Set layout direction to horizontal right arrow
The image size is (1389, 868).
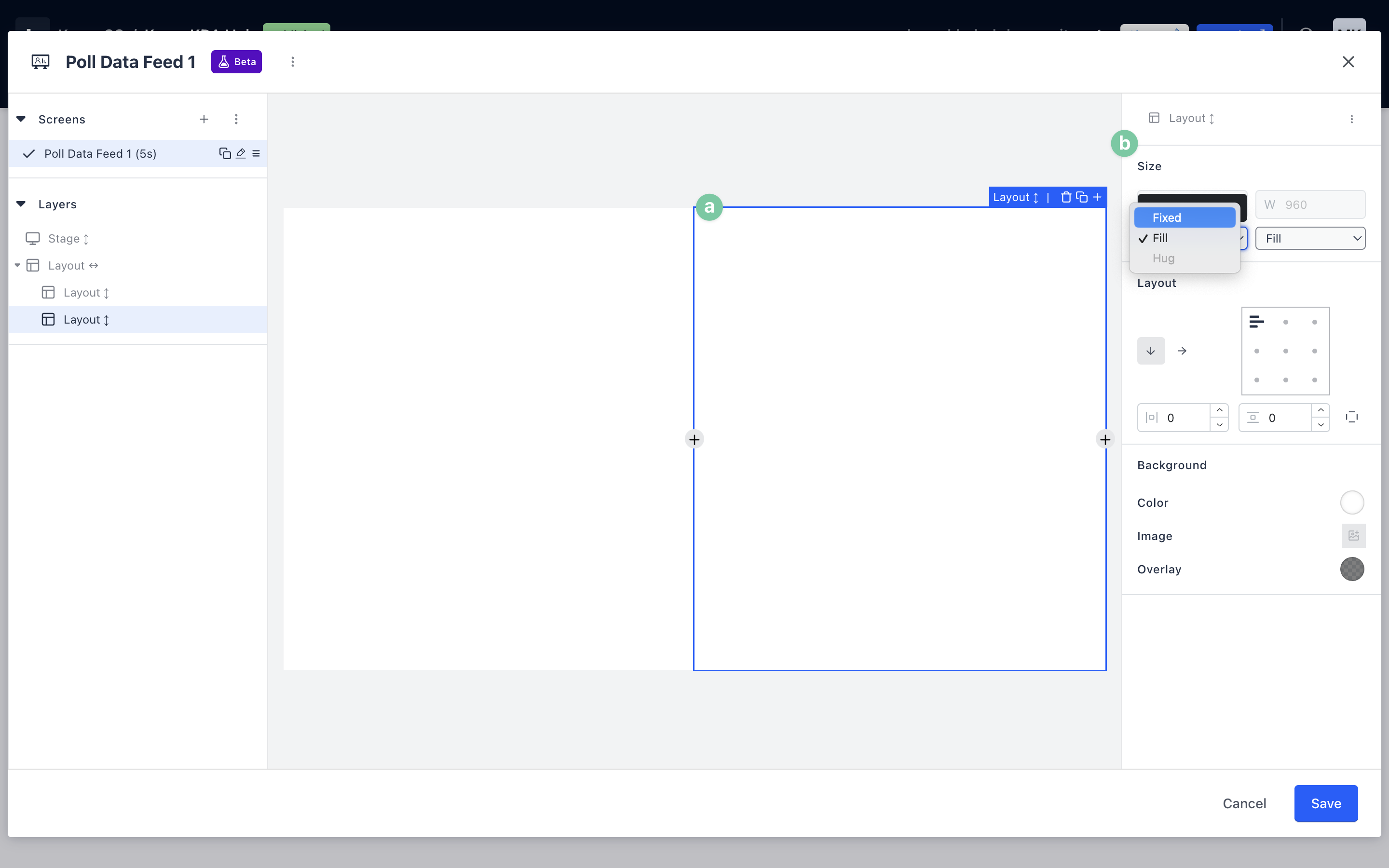coord(1182,351)
